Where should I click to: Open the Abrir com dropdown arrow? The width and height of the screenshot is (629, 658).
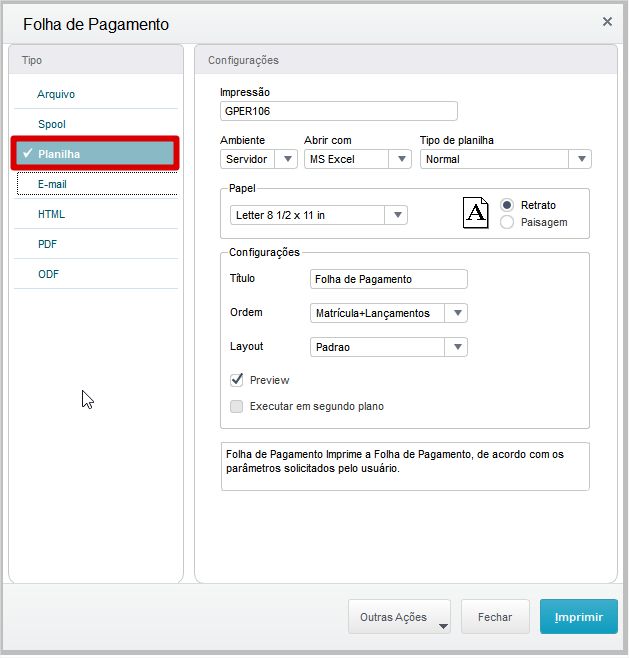click(401, 159)
